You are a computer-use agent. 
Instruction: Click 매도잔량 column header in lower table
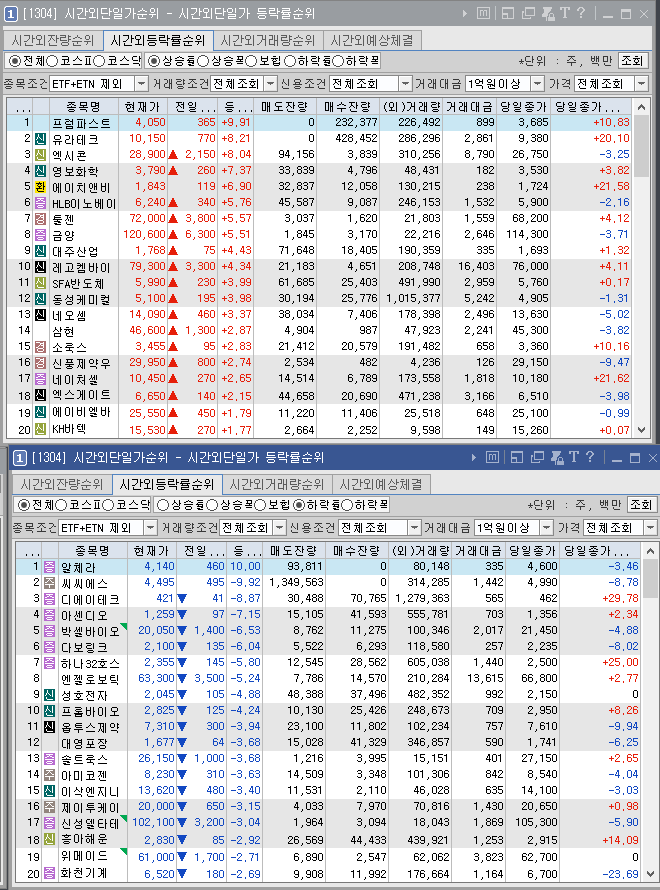point(293,550)
